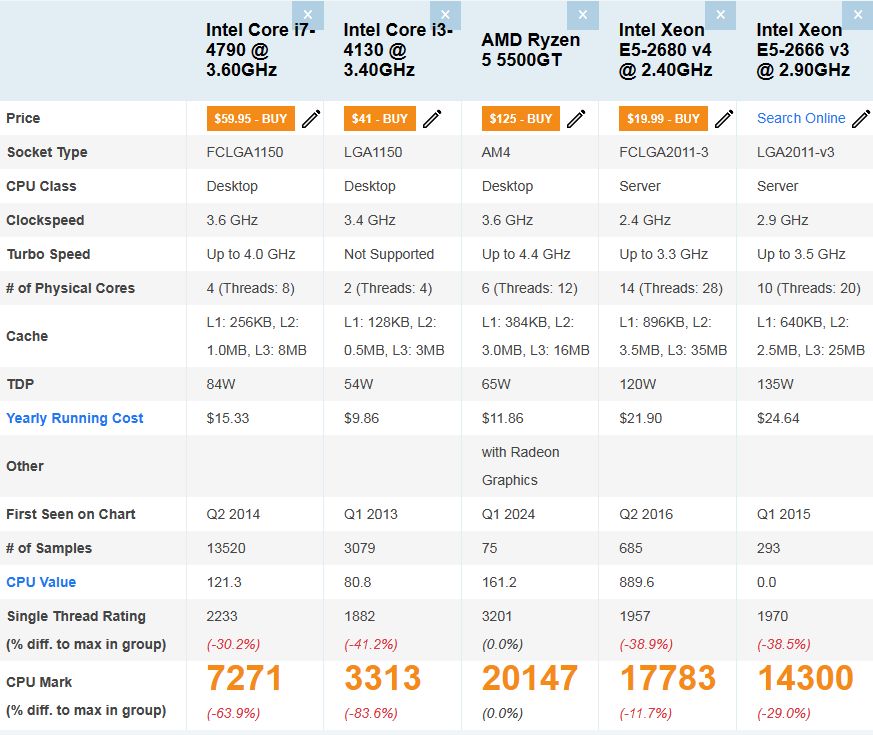Click socket value FCLGA2011-3
Screen dimensions: 873x735
point(664,152)
